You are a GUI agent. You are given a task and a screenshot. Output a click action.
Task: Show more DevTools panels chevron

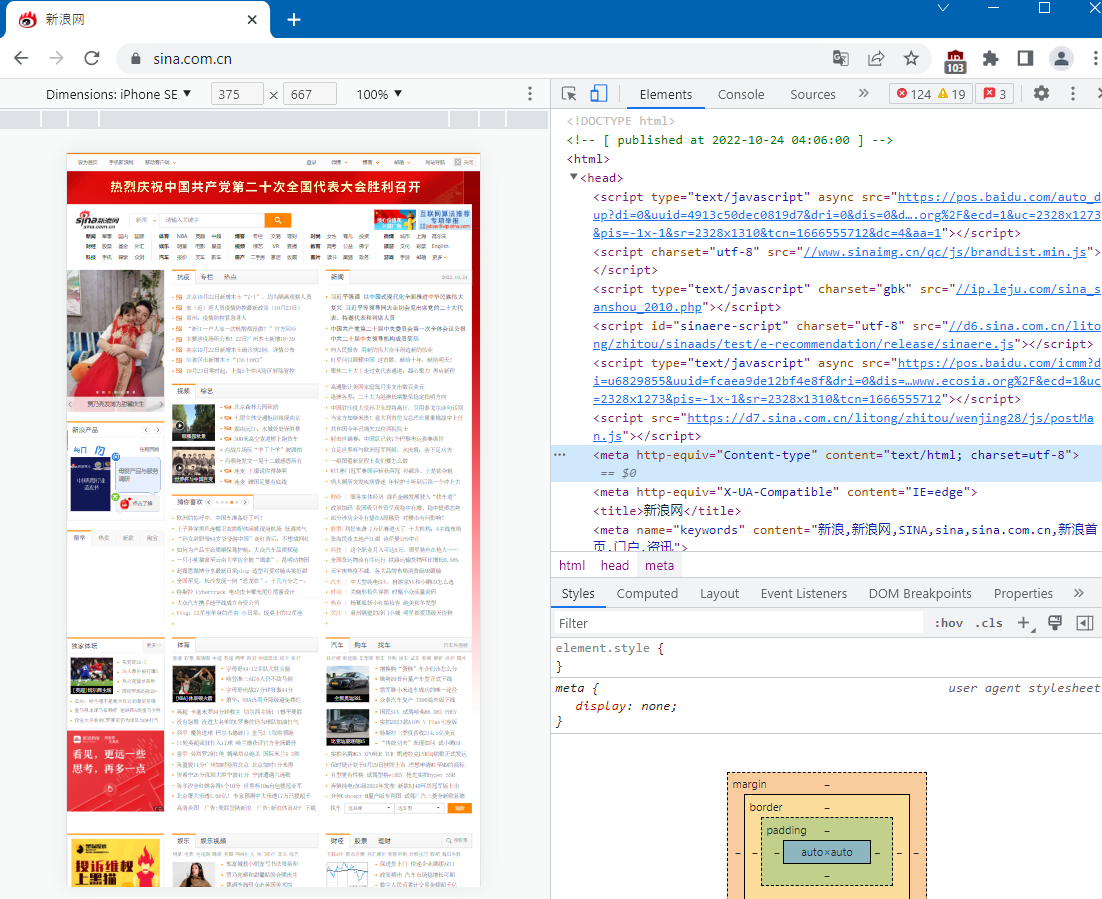click(864, 93)
